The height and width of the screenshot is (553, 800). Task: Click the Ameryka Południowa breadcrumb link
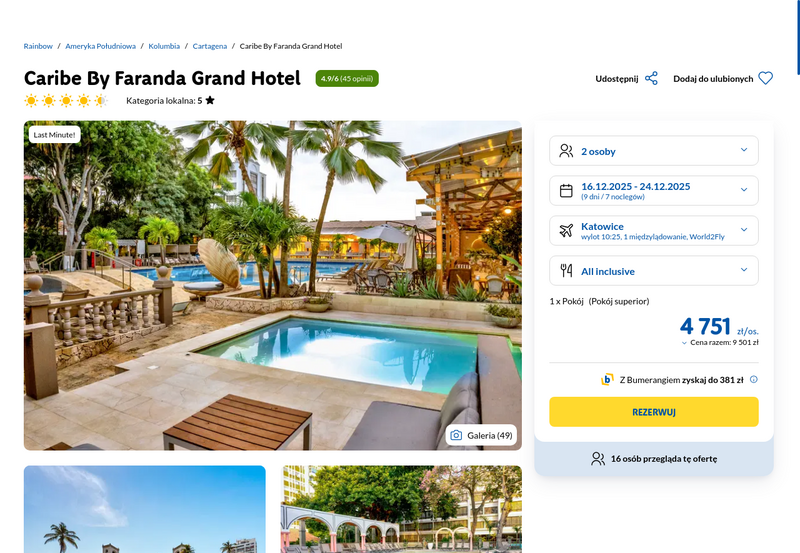tap(101, 46)
